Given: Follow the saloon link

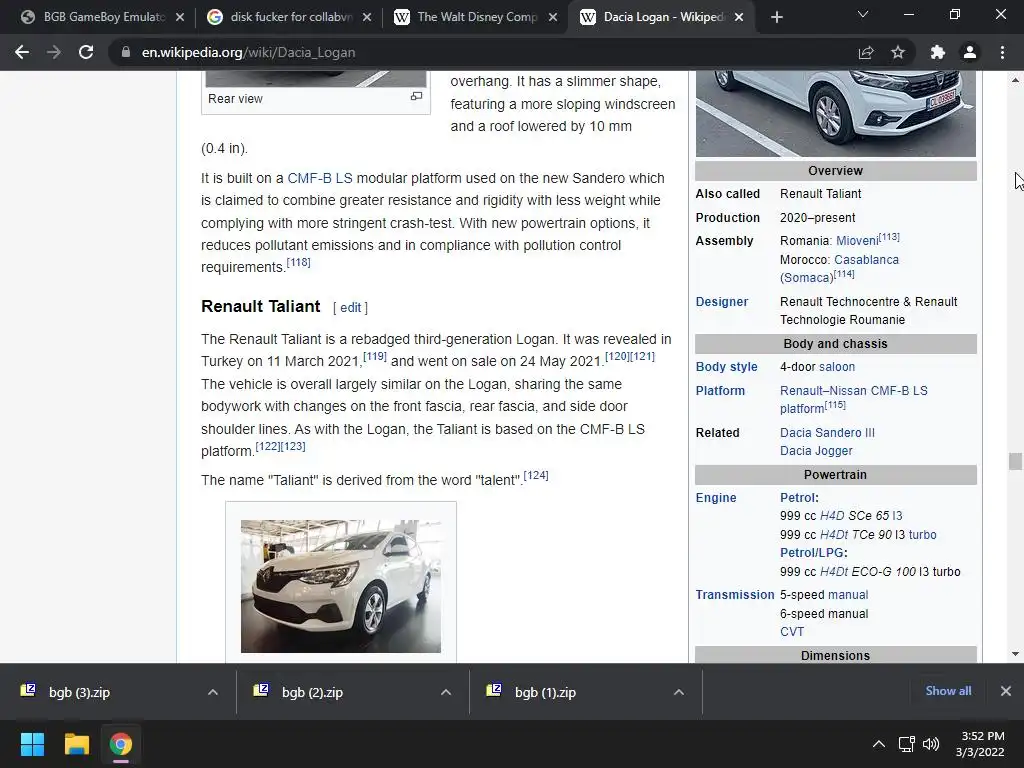Looking at the screenshot, I should pos(837,367).
